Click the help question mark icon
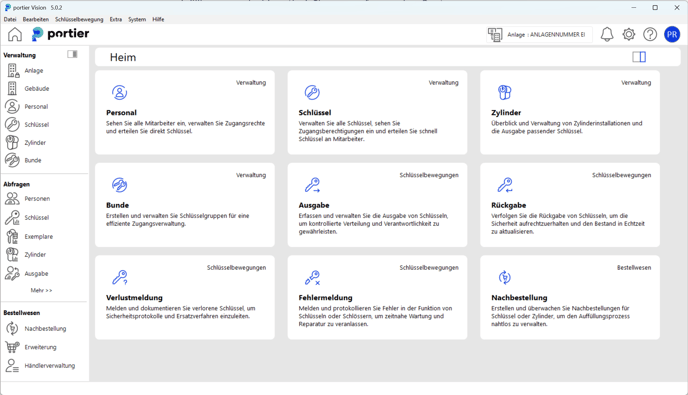 [x=650, y=34]
